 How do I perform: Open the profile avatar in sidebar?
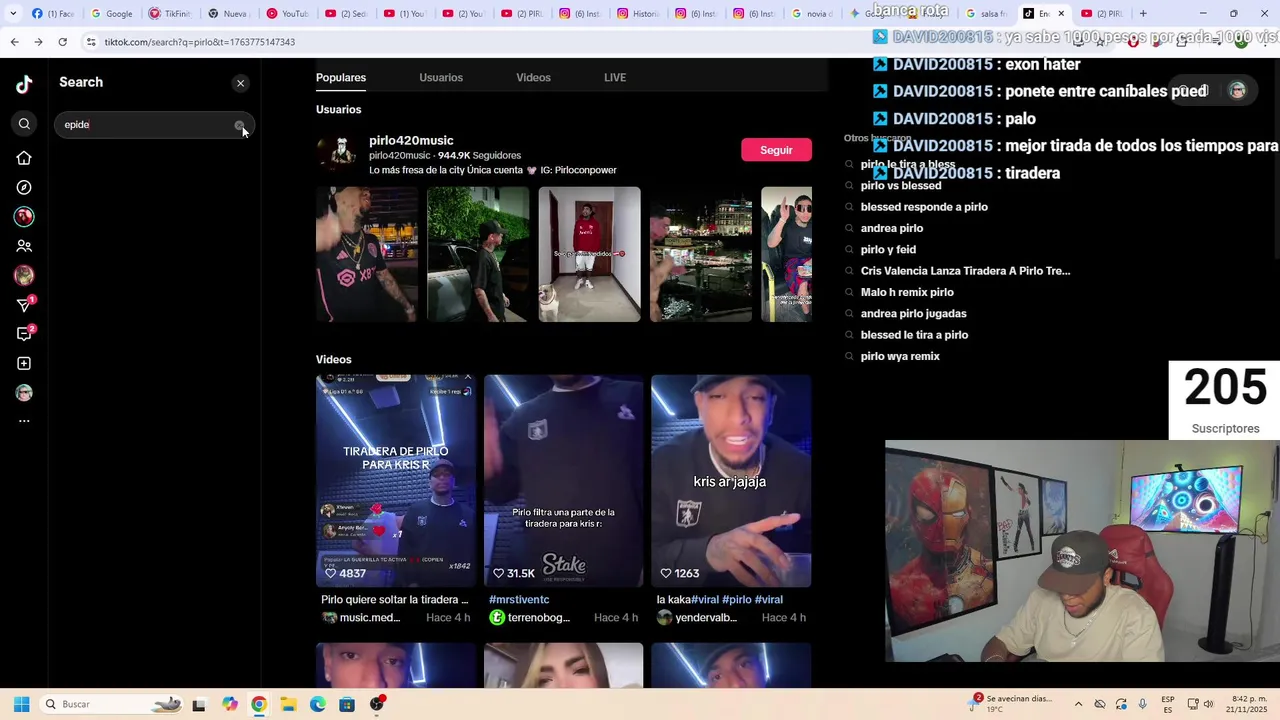24,393
